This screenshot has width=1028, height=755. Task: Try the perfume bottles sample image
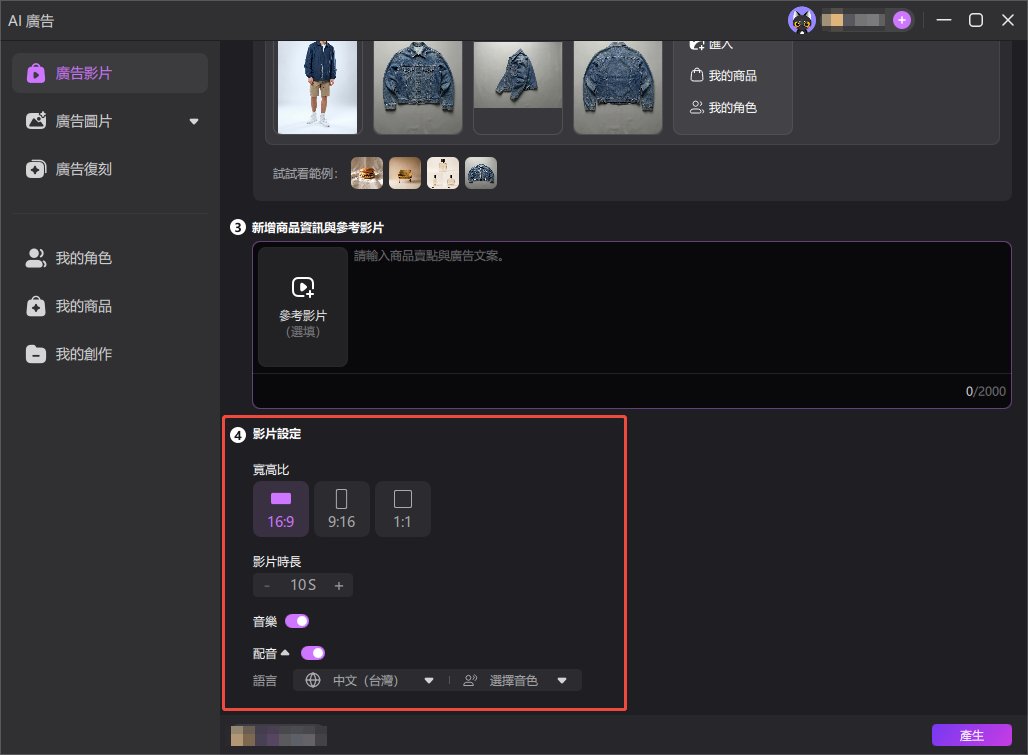[443, 173]
